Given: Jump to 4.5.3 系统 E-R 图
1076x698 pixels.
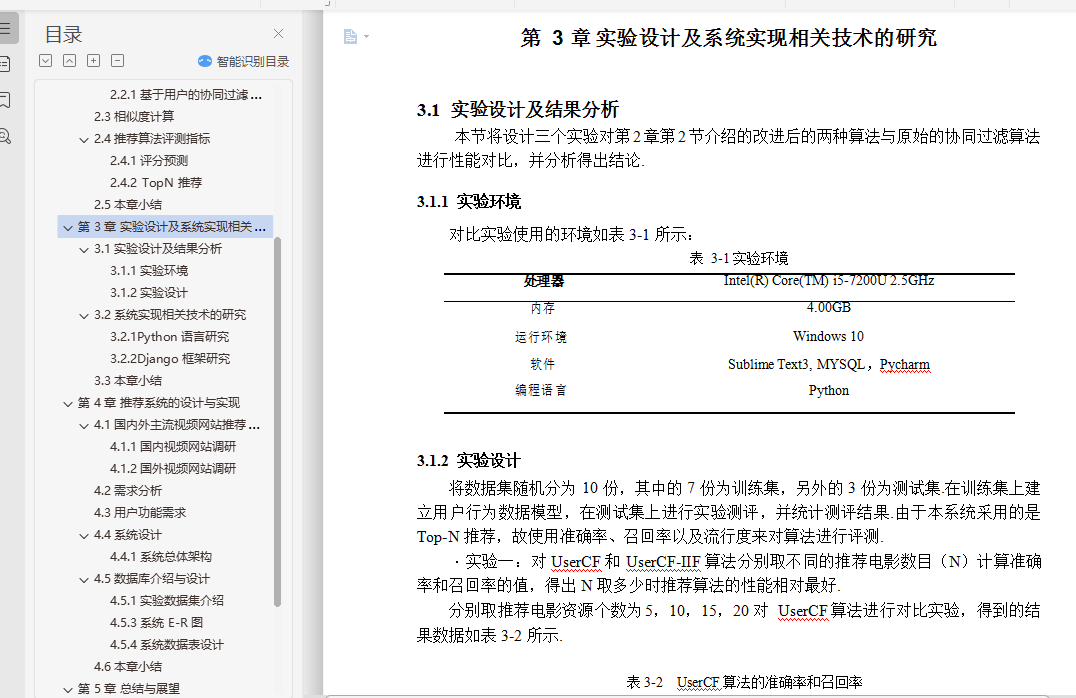Looking at the screenshot, I should point(156,623).
